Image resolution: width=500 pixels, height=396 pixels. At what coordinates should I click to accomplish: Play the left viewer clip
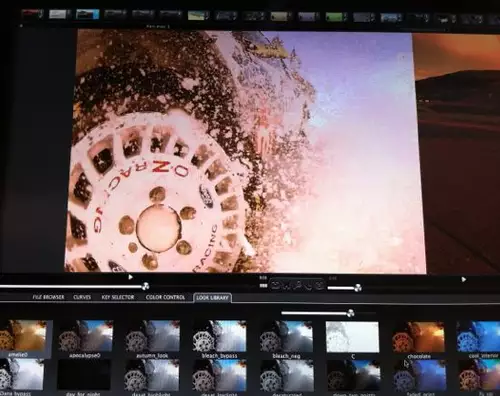[x=130, y=277]
